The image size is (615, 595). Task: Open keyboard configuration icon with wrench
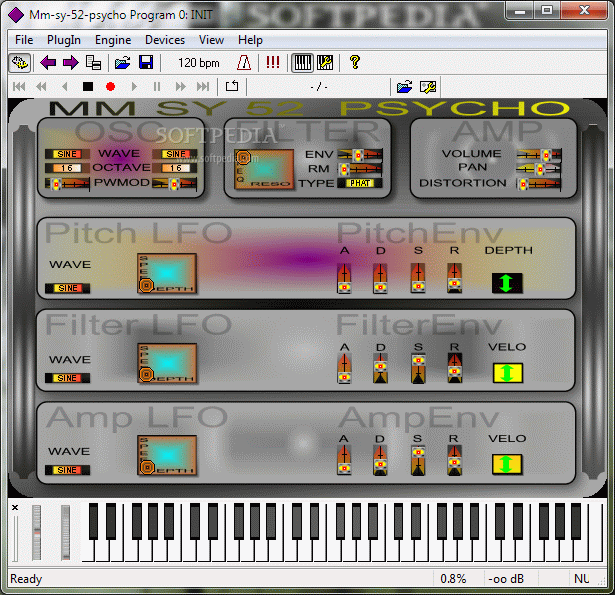325,63
